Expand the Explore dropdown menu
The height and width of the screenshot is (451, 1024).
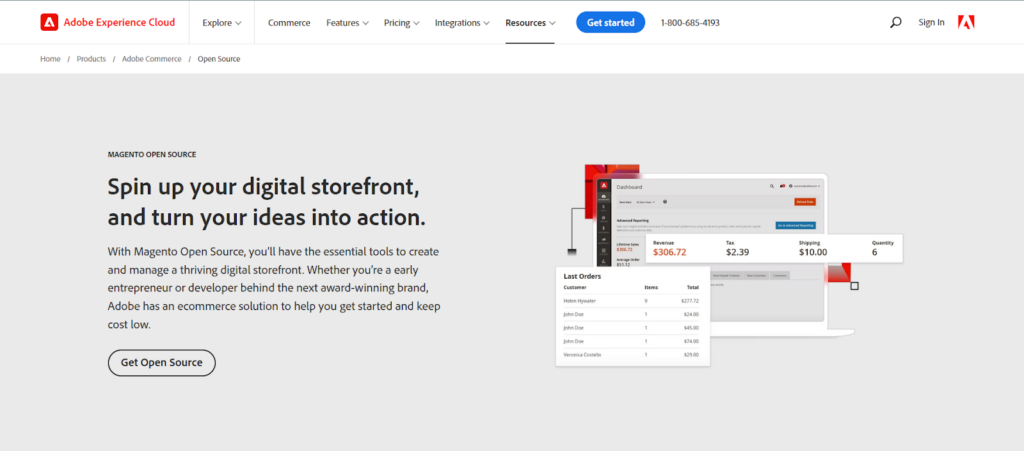(x=222, y=22)
